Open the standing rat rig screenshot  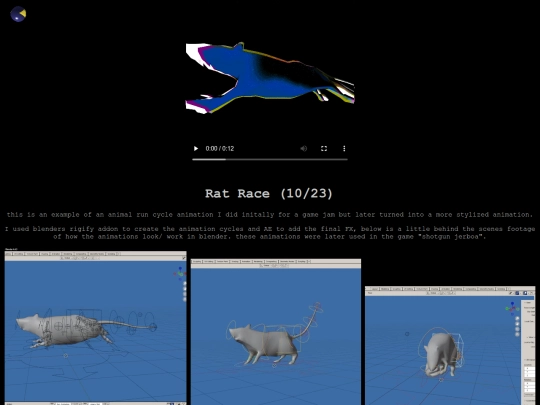point(276,332)
